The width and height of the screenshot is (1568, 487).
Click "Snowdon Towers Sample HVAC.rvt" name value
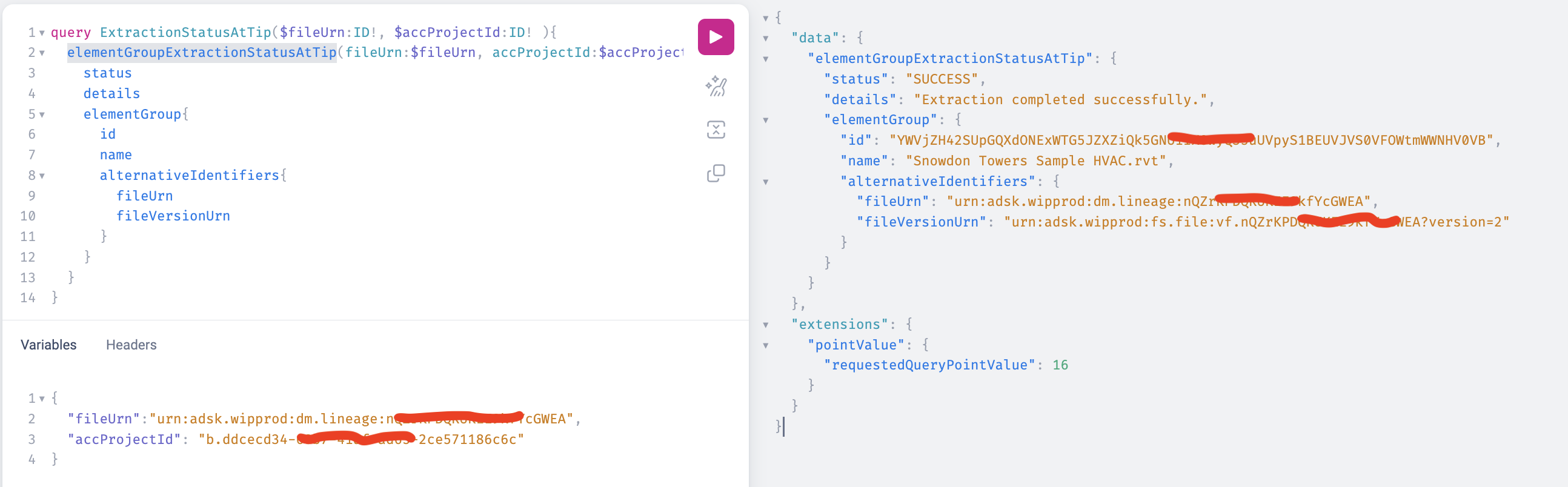(1036, 161)
